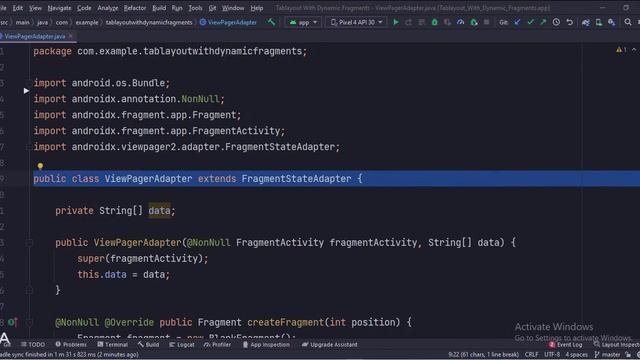Open the app run configuration dropdown
The height and width of the screenshot is (360, 640).
tap(303, 22)
